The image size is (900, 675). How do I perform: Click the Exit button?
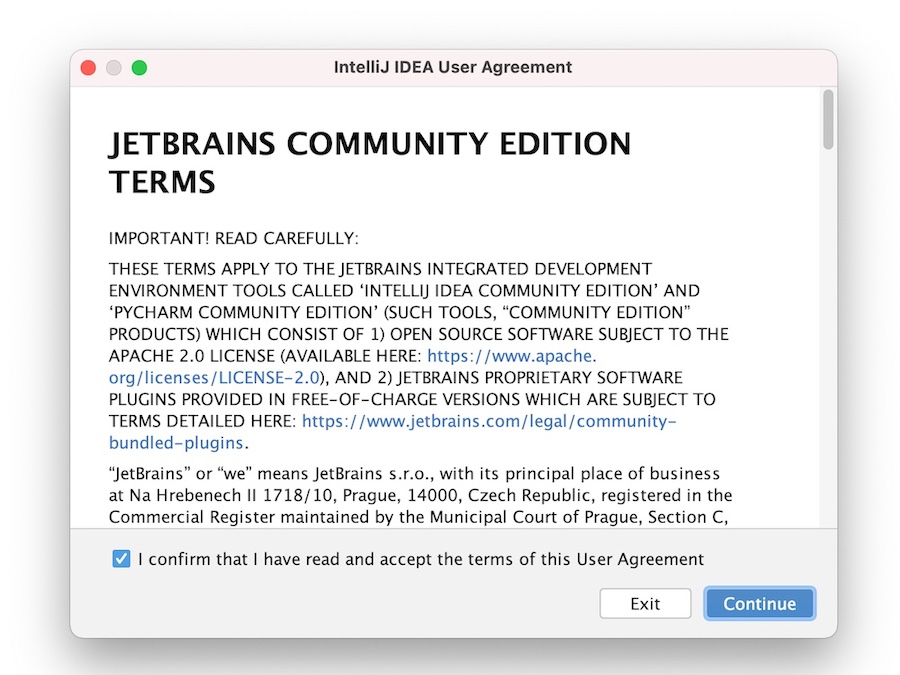click(x=645, y=603)
